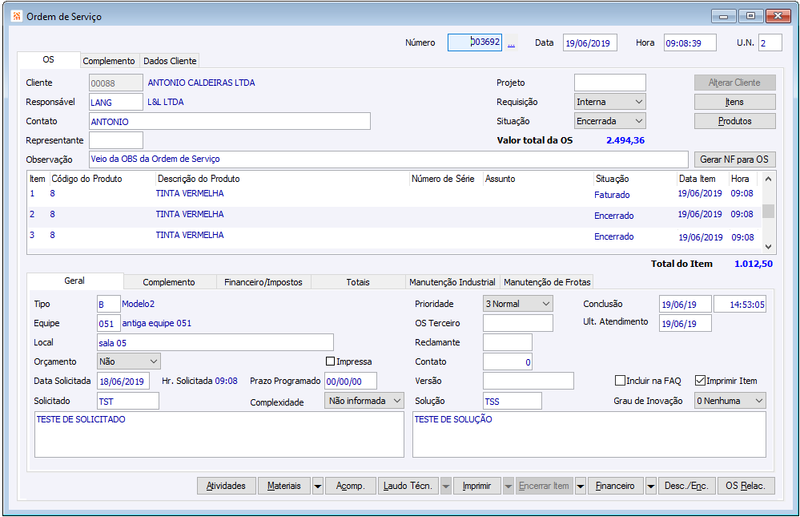Open the arrow menu right of Financeiro
The height and width of the screenshot is (517, 800).
(651, 486)
